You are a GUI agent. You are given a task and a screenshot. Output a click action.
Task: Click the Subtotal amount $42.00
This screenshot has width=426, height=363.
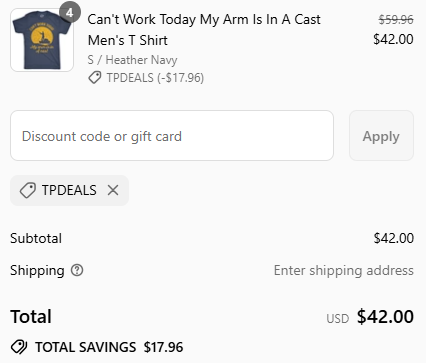click(x=394, y=238)
